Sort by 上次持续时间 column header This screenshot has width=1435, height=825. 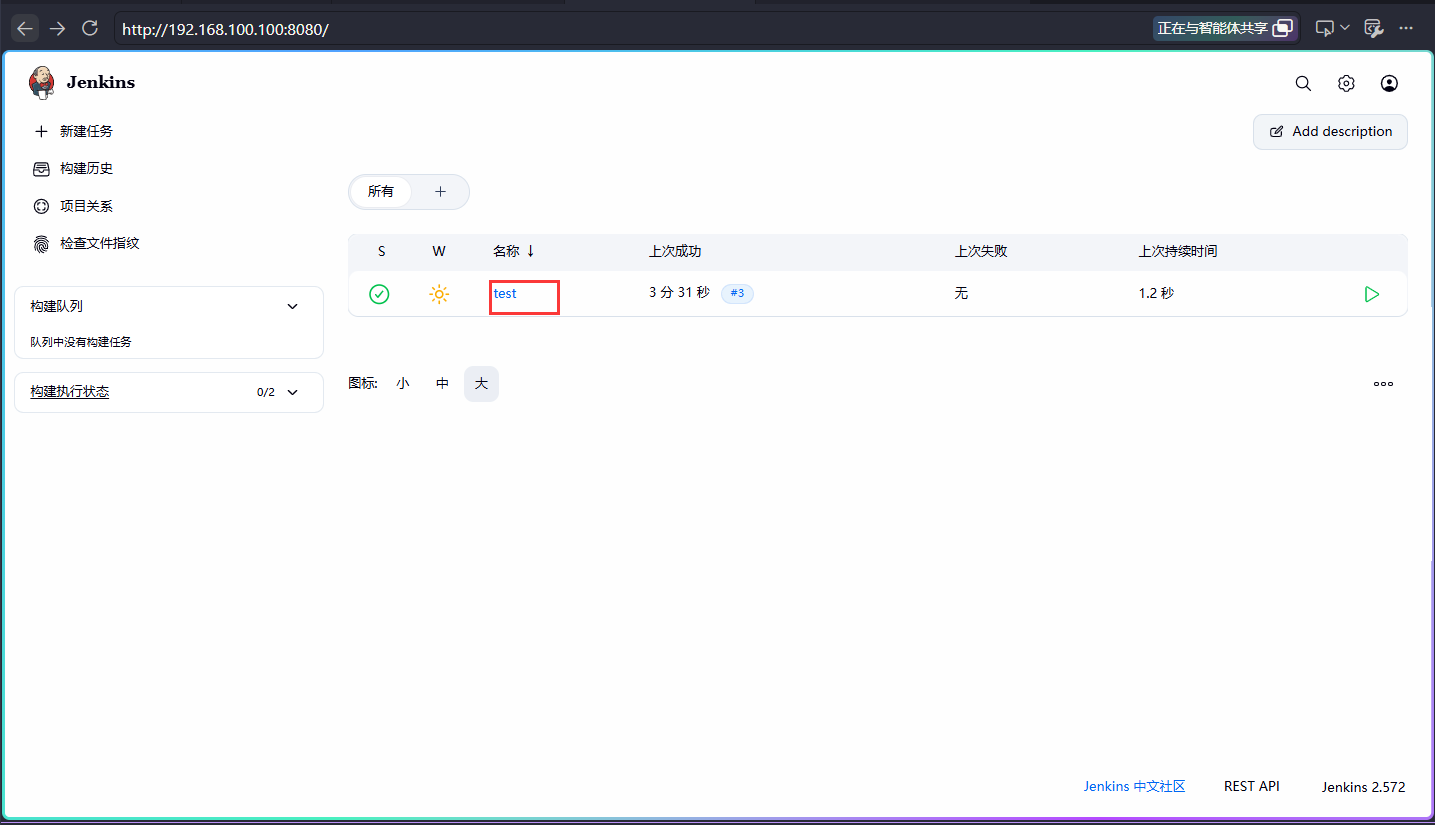tap(1178, 251)
